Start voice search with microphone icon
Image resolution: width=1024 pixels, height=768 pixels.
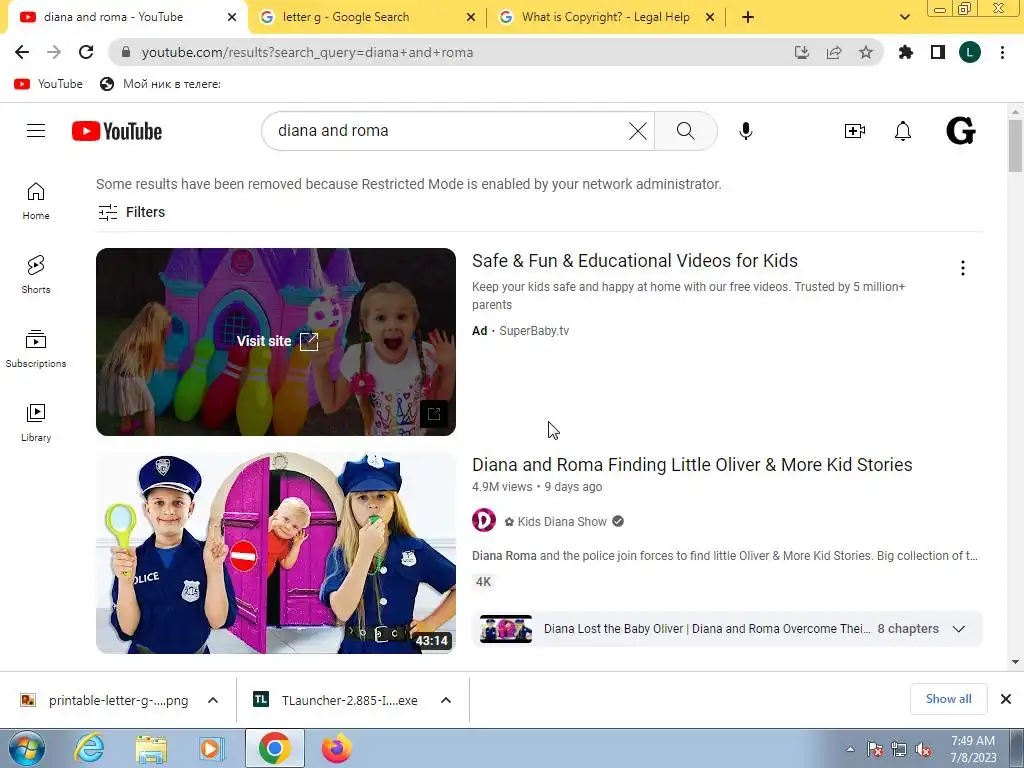coord(745,131)
